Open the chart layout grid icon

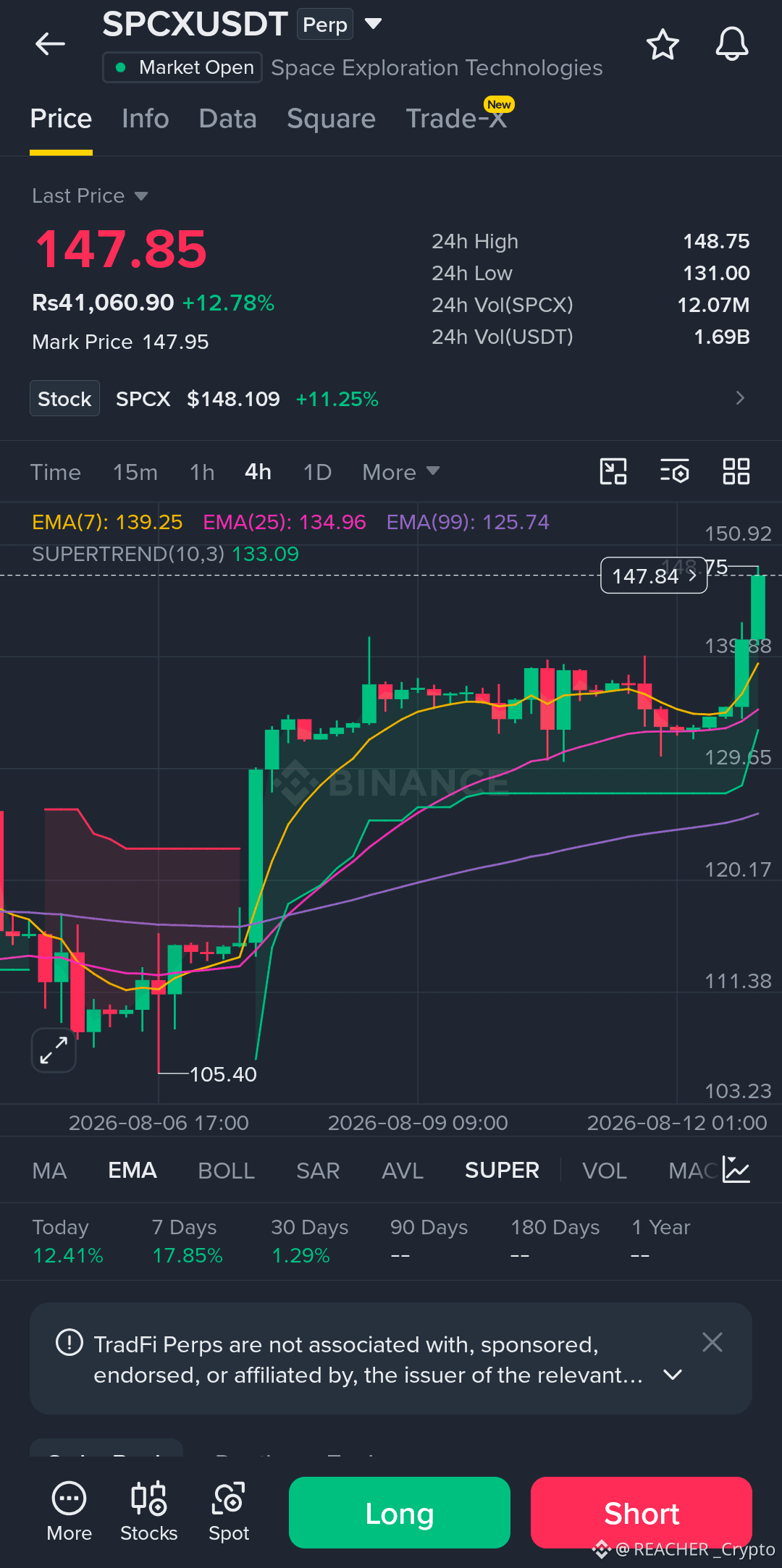736,472
